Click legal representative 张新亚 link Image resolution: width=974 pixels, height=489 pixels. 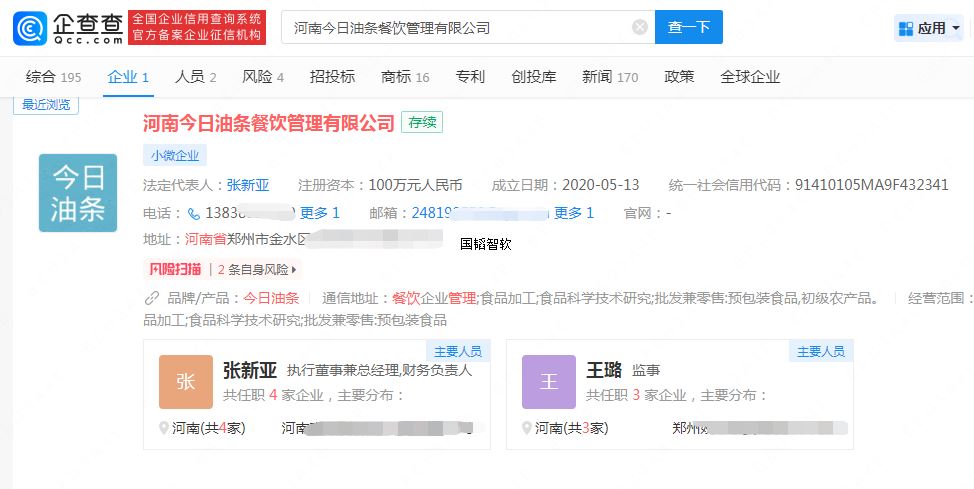pos(248,185)
